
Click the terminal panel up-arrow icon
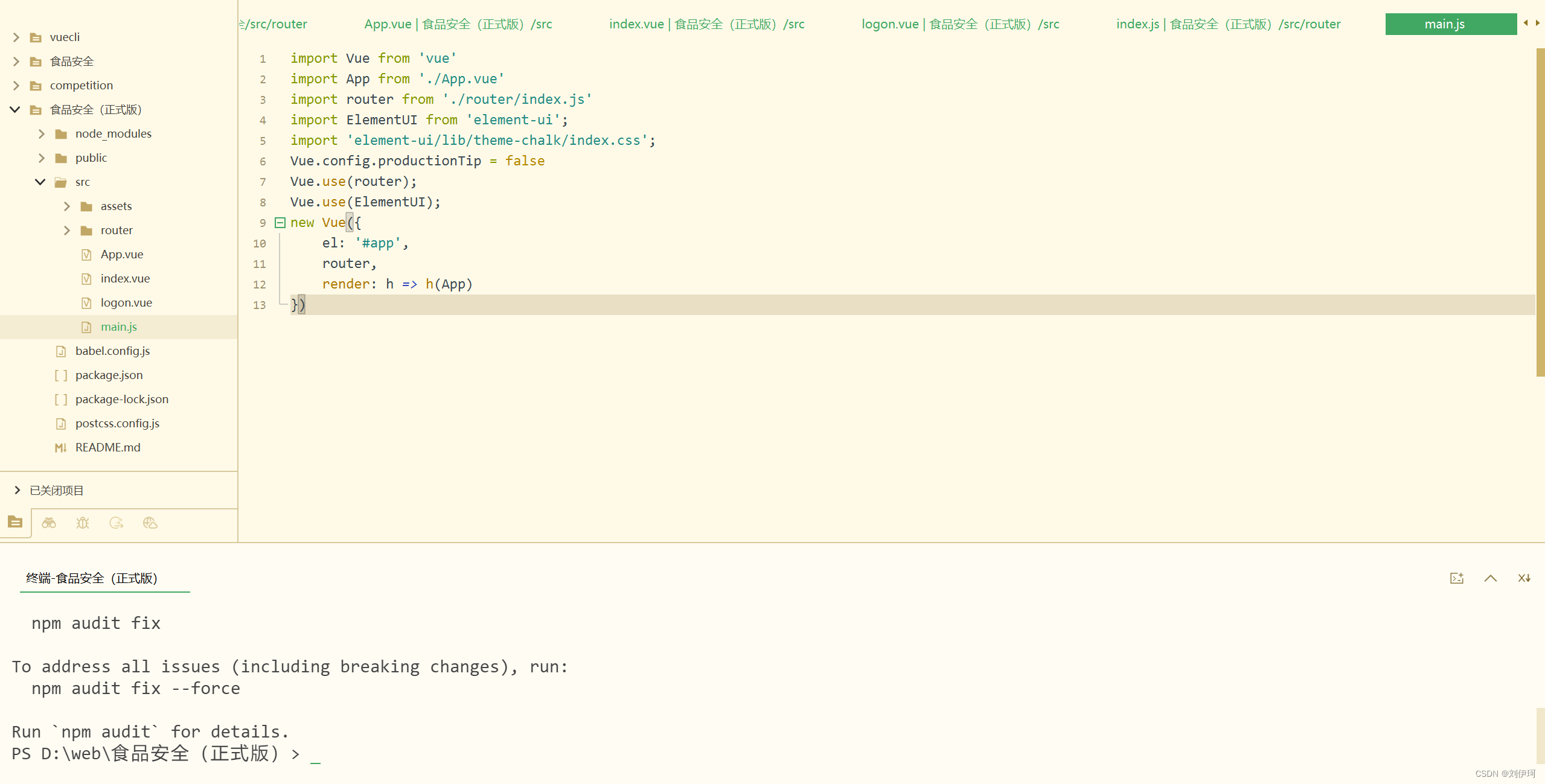(x=1491, y=578)
